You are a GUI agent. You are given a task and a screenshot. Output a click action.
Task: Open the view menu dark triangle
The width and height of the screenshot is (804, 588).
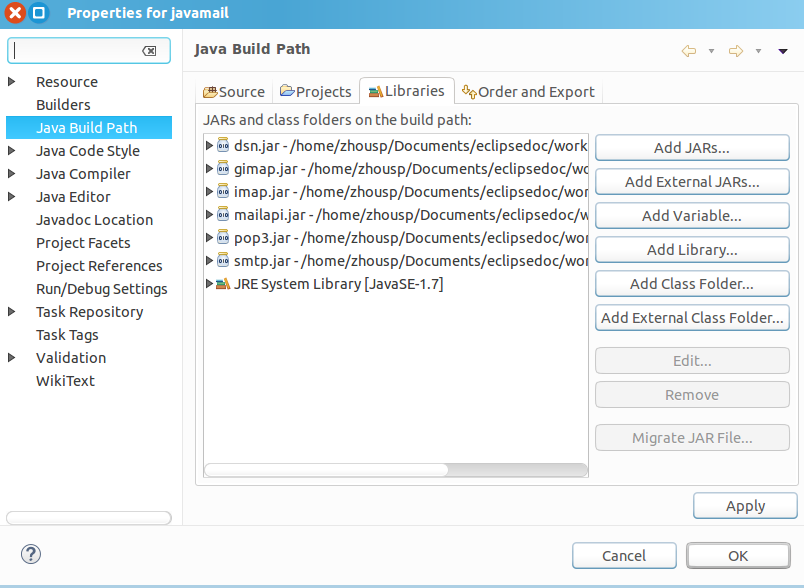tap(783, 51)
